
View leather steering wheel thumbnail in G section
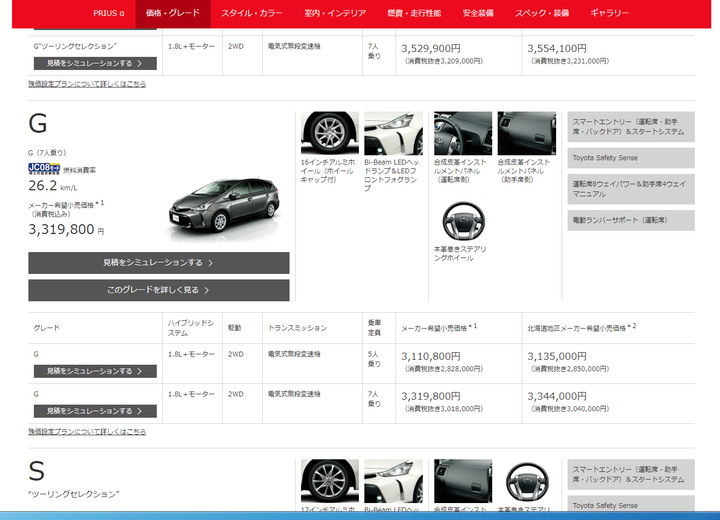coord(463,221)
